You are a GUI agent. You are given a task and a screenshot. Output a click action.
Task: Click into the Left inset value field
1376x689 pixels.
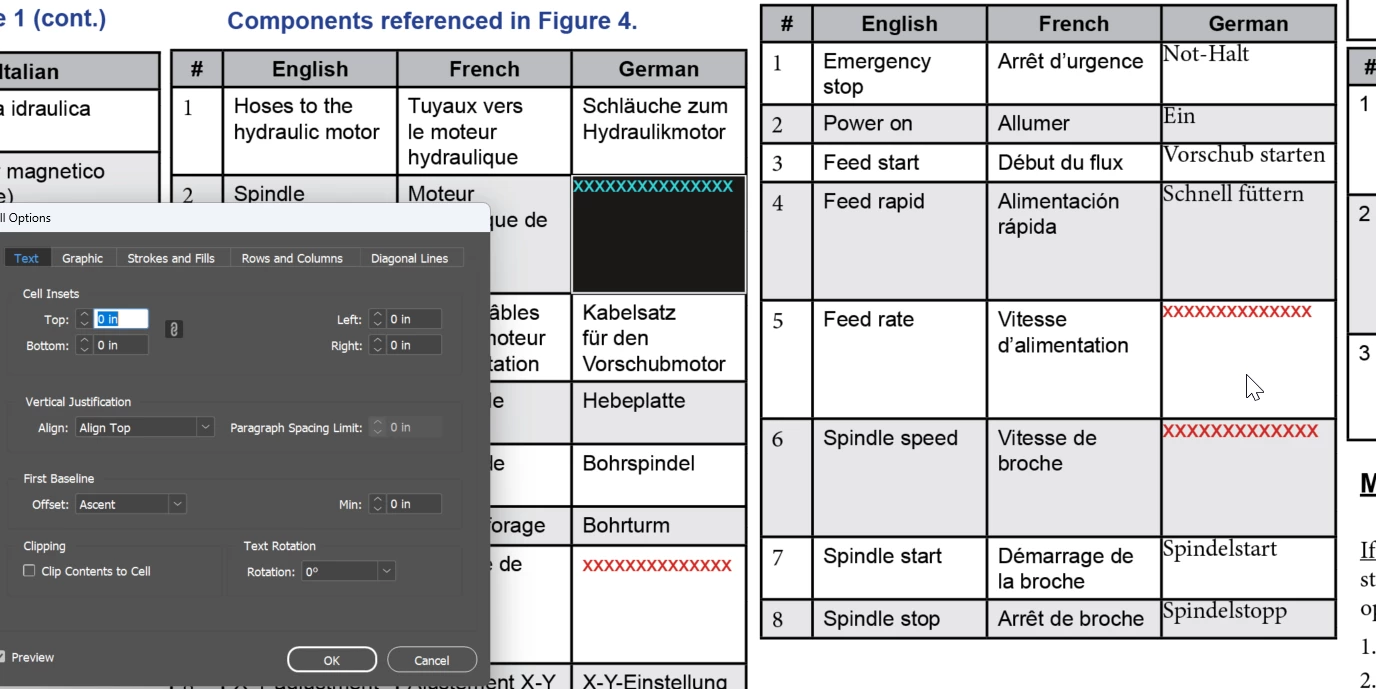coord(414,319)
